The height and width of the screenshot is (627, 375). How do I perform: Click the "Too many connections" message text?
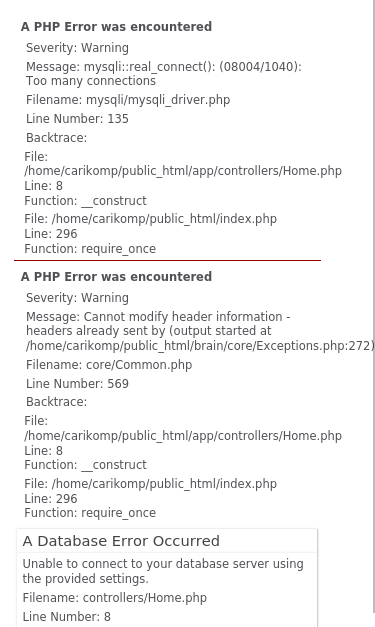91,81
